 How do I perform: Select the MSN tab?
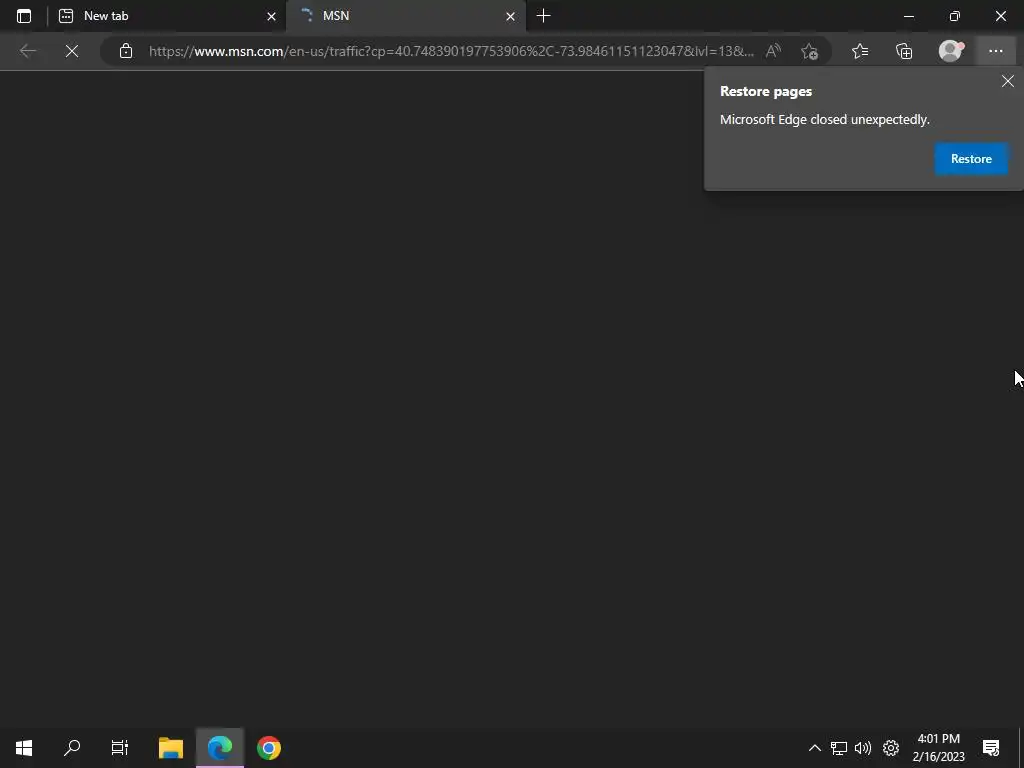(x=406, y=16)
